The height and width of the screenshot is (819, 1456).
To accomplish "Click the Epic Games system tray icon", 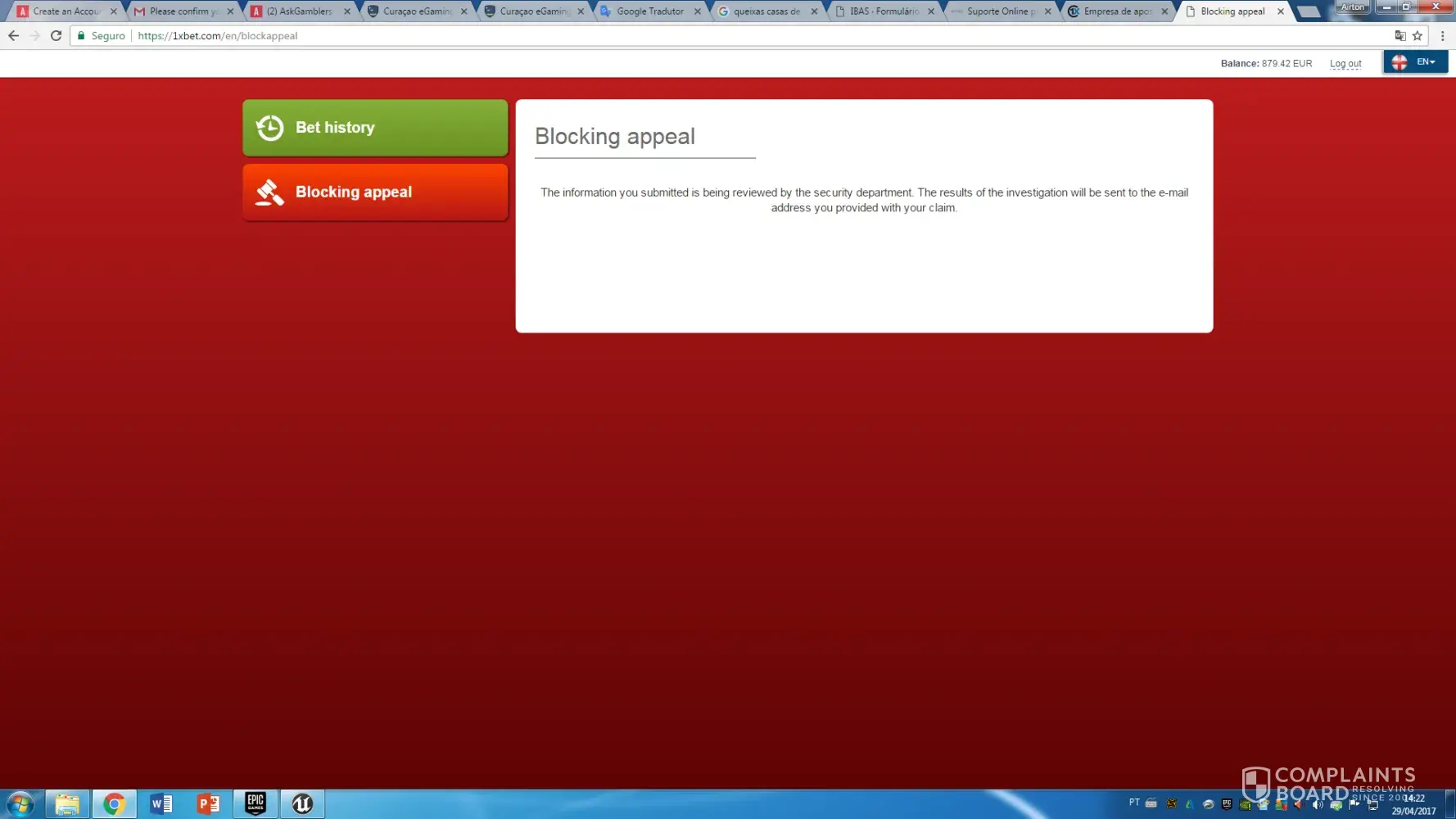I will (1227, 803).
